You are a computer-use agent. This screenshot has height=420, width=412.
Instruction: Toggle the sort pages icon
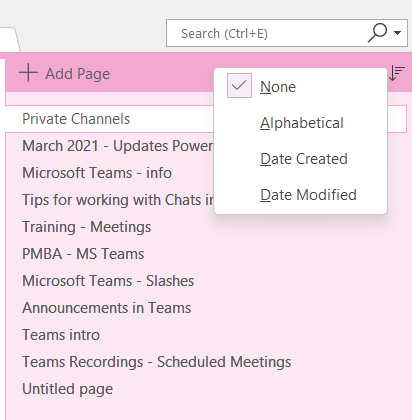[397, 73]
